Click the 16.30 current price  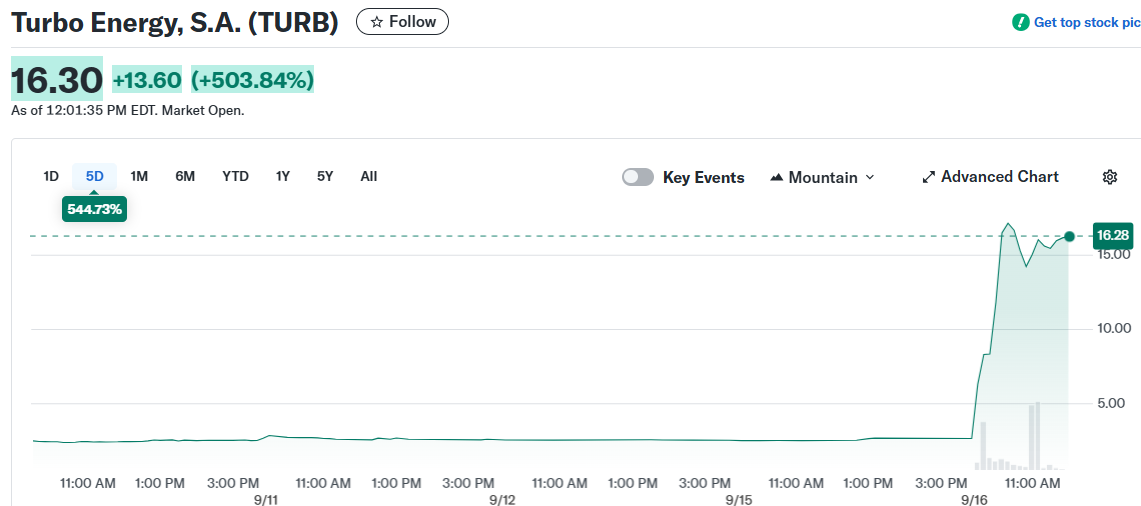click(57, 79)
